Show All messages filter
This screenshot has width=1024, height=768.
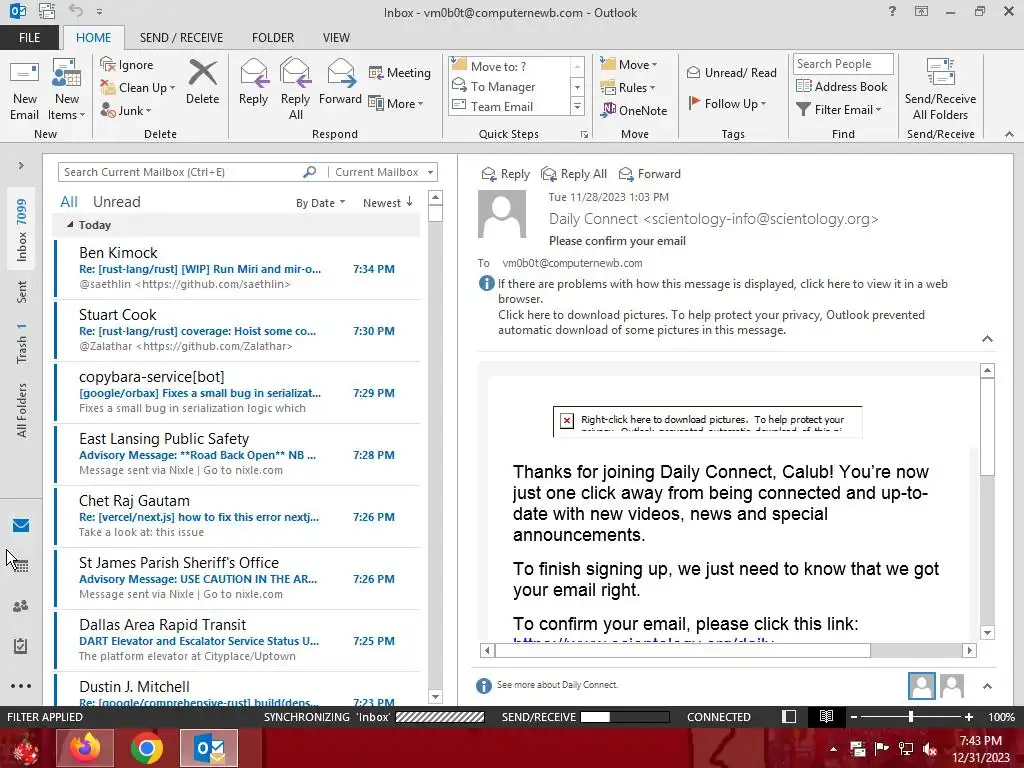69,202
